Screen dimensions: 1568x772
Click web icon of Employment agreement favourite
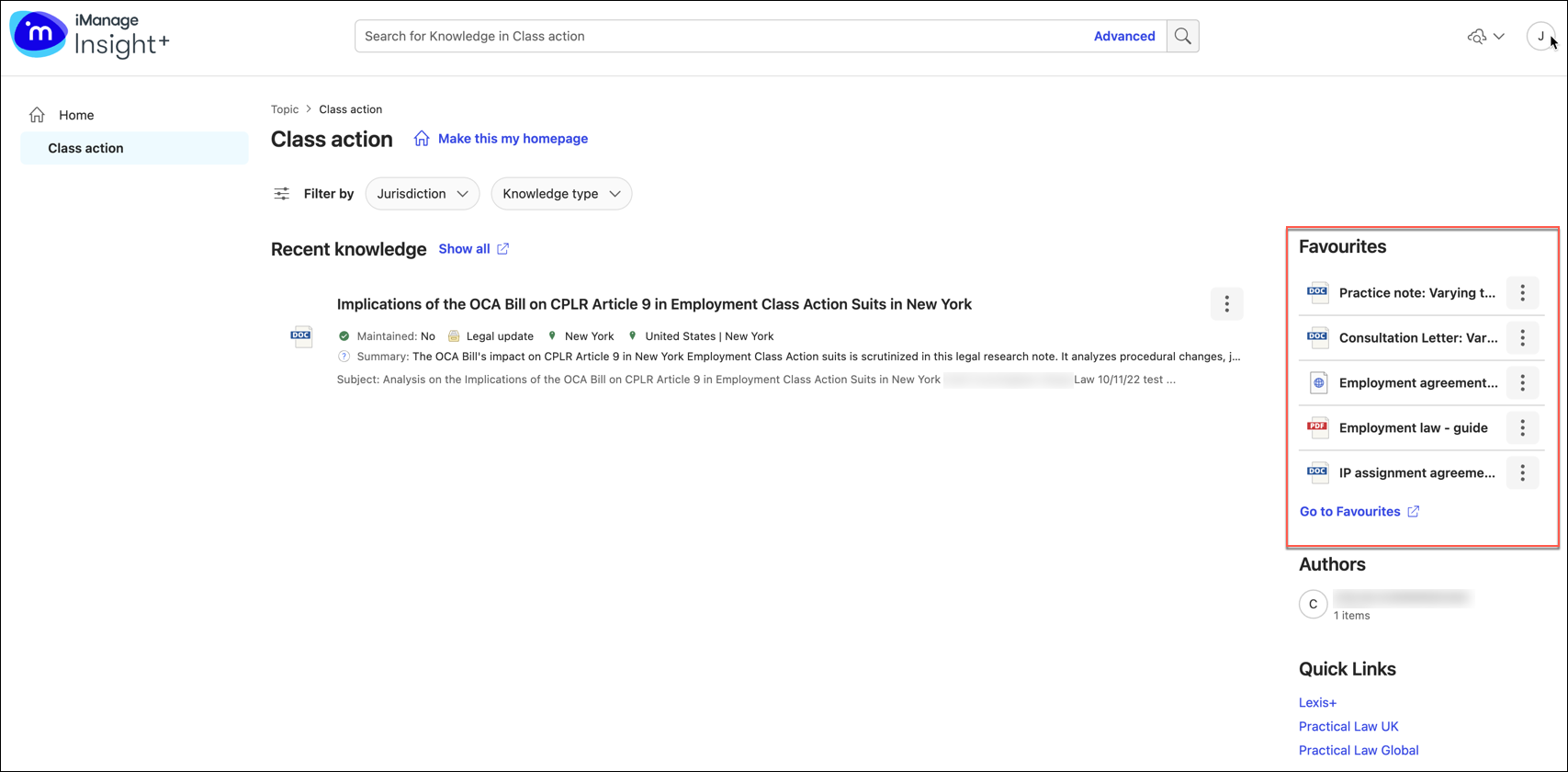tap(1318, 383)
